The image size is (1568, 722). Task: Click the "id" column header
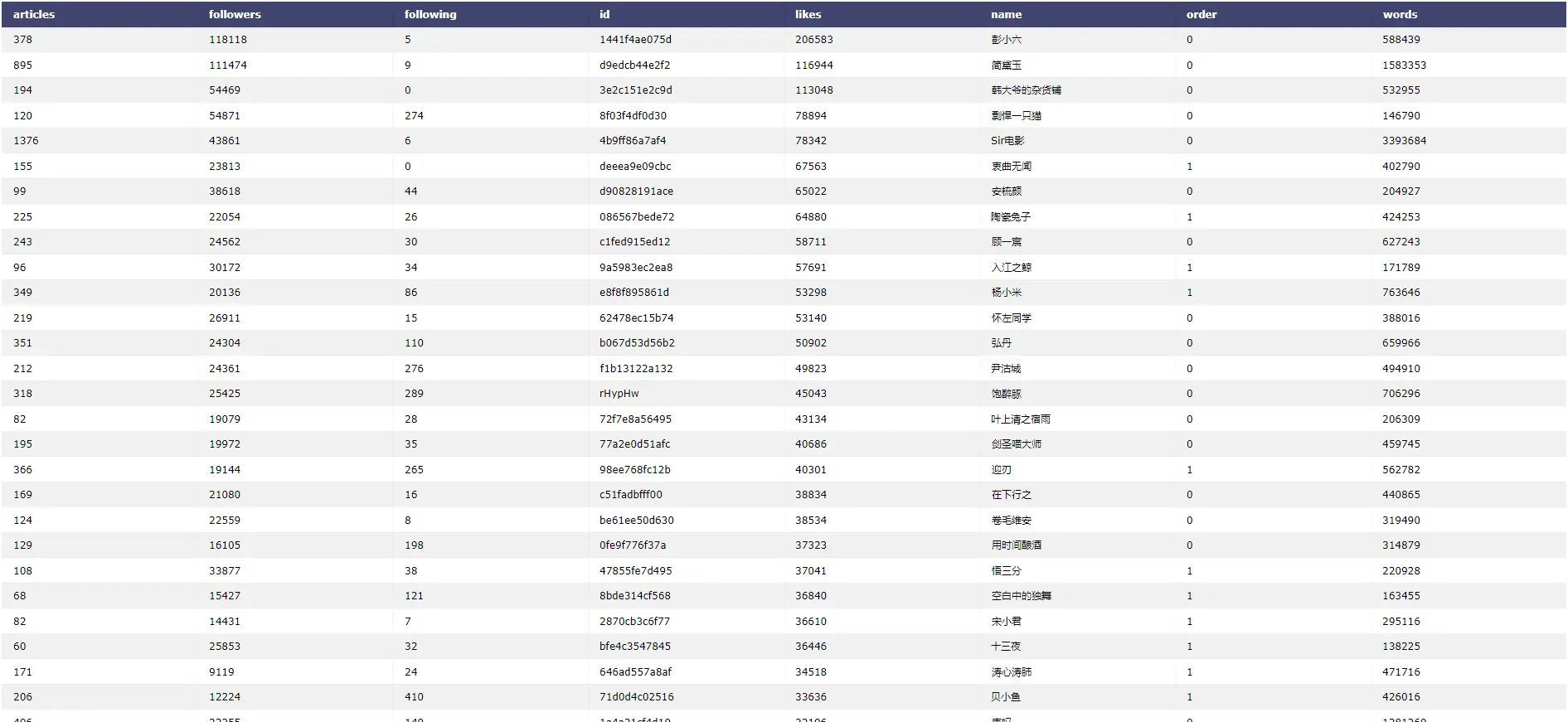click(604, 14)
